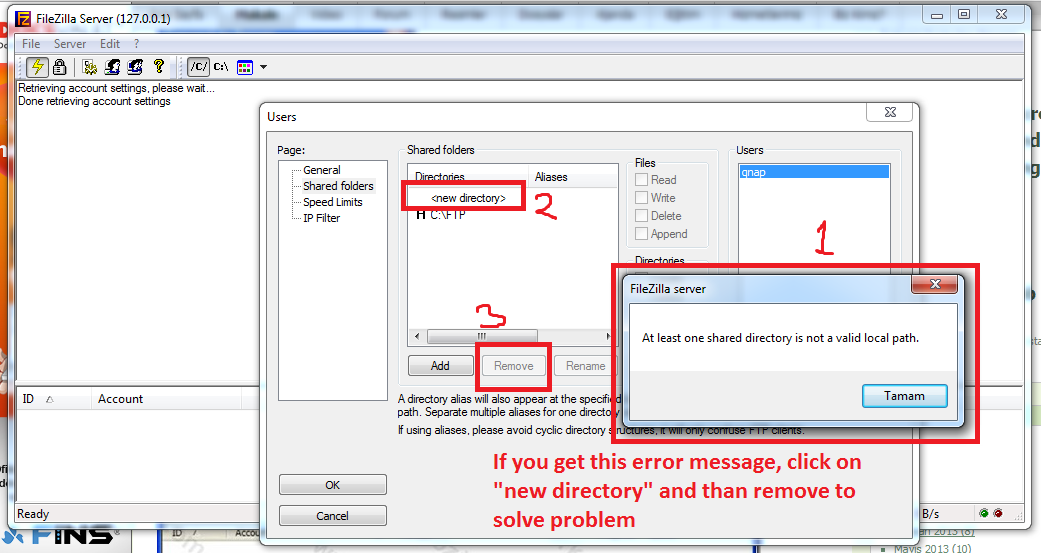Click the yellow question mark help icon
This screenshot has width=1041, height=553.
pyautogui.click(x=158, y=66)
